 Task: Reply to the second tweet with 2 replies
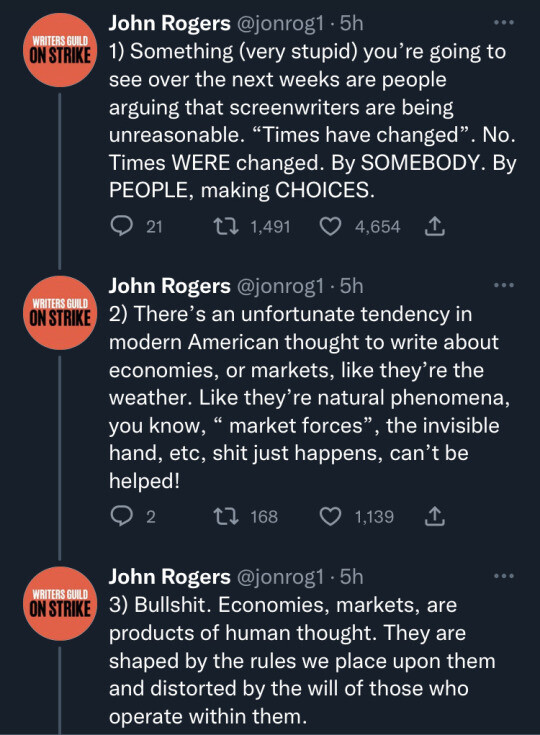tap(121, 516)
